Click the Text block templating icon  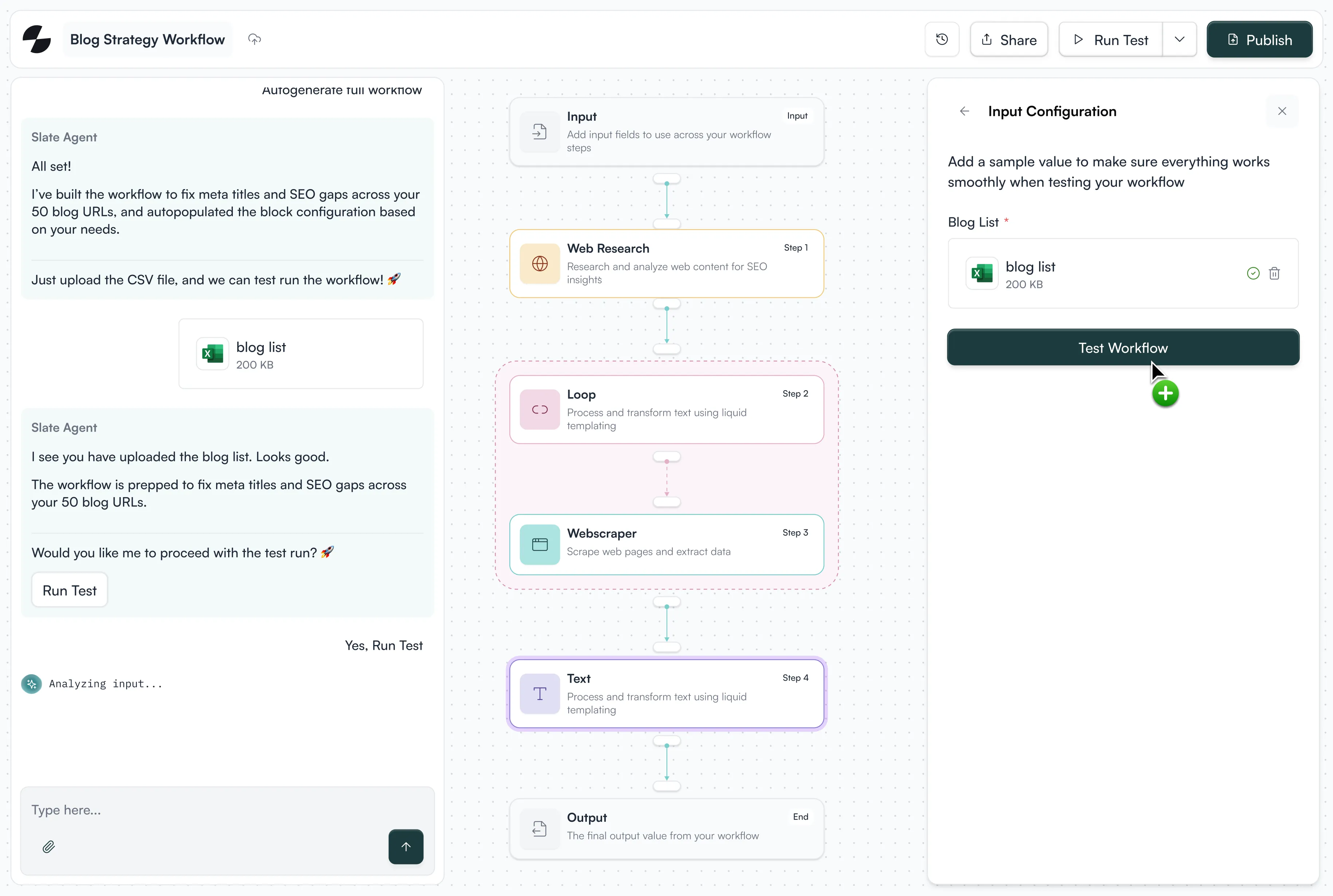(540, 694)
